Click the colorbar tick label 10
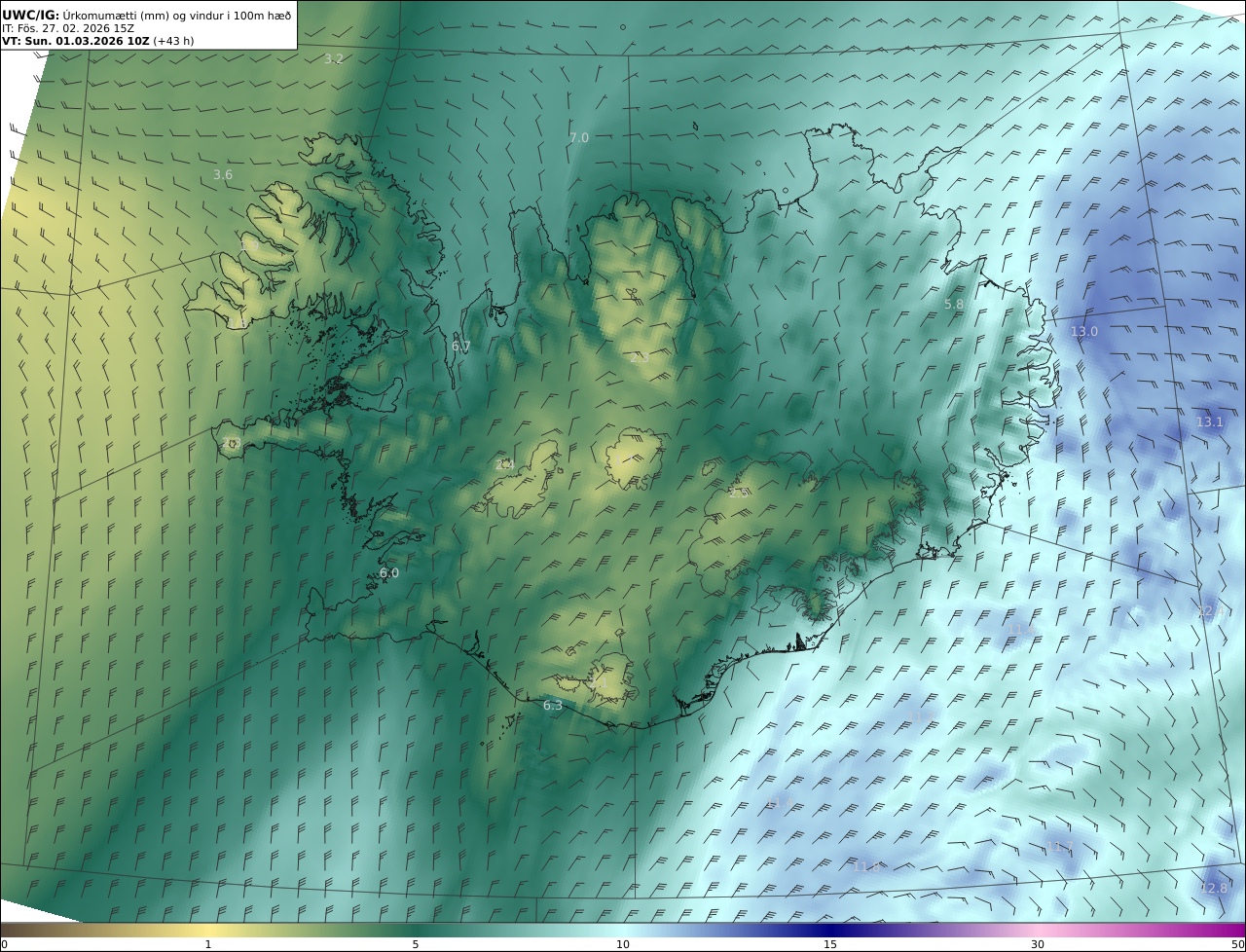 [623, 944]
